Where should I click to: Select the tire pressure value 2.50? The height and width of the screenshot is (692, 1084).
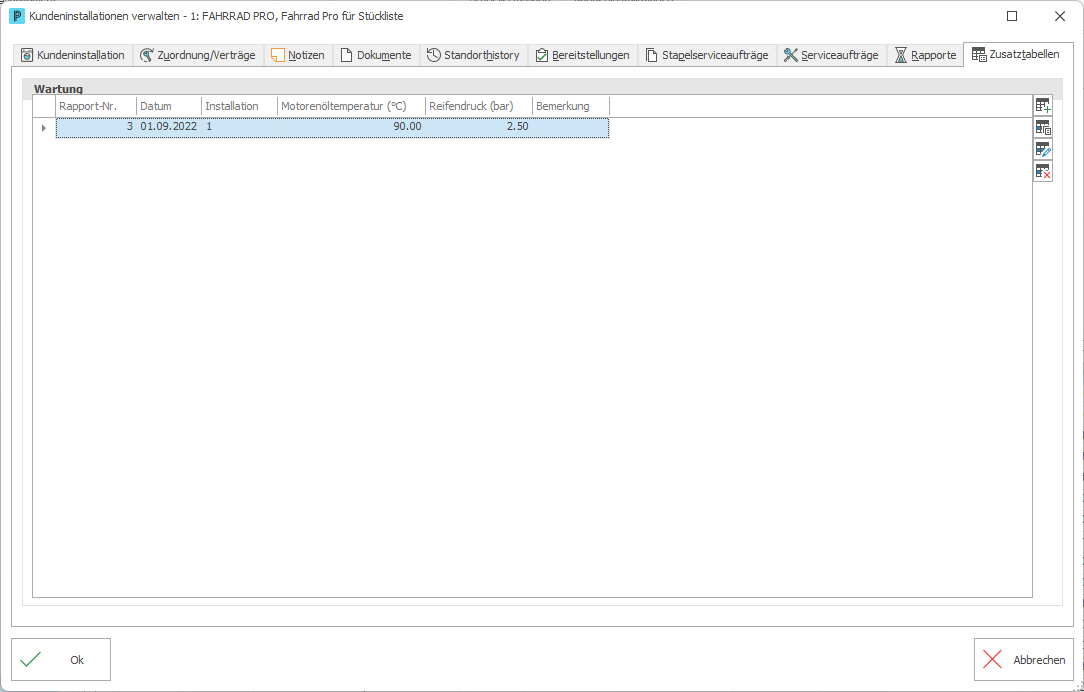[478, 128]
